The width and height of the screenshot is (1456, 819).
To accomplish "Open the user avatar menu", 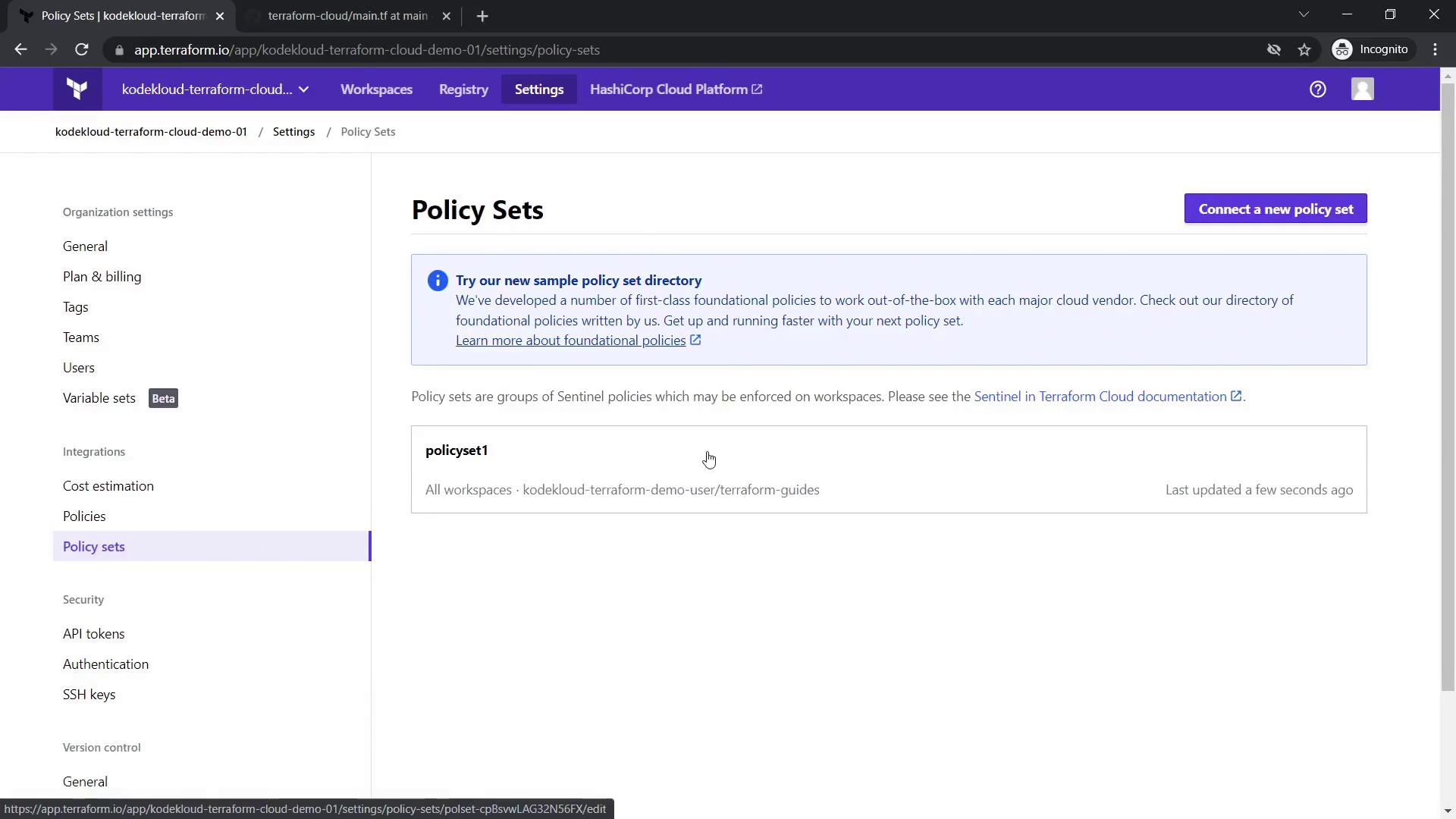I will pos(1362,89).
